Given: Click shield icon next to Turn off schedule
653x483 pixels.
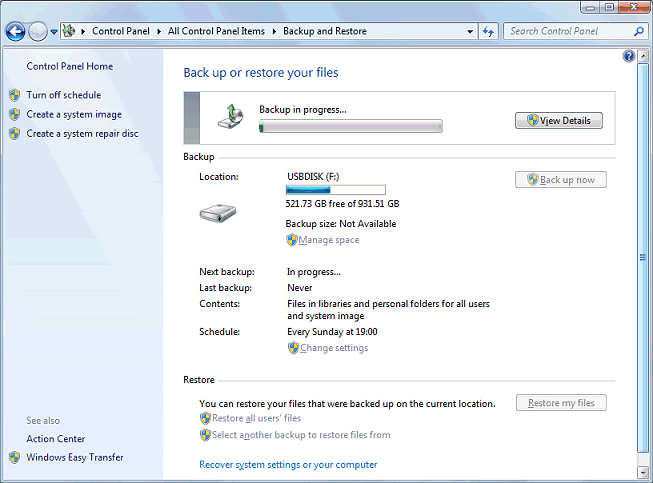Looking at the screenshot, I should (x=15, y=95).
